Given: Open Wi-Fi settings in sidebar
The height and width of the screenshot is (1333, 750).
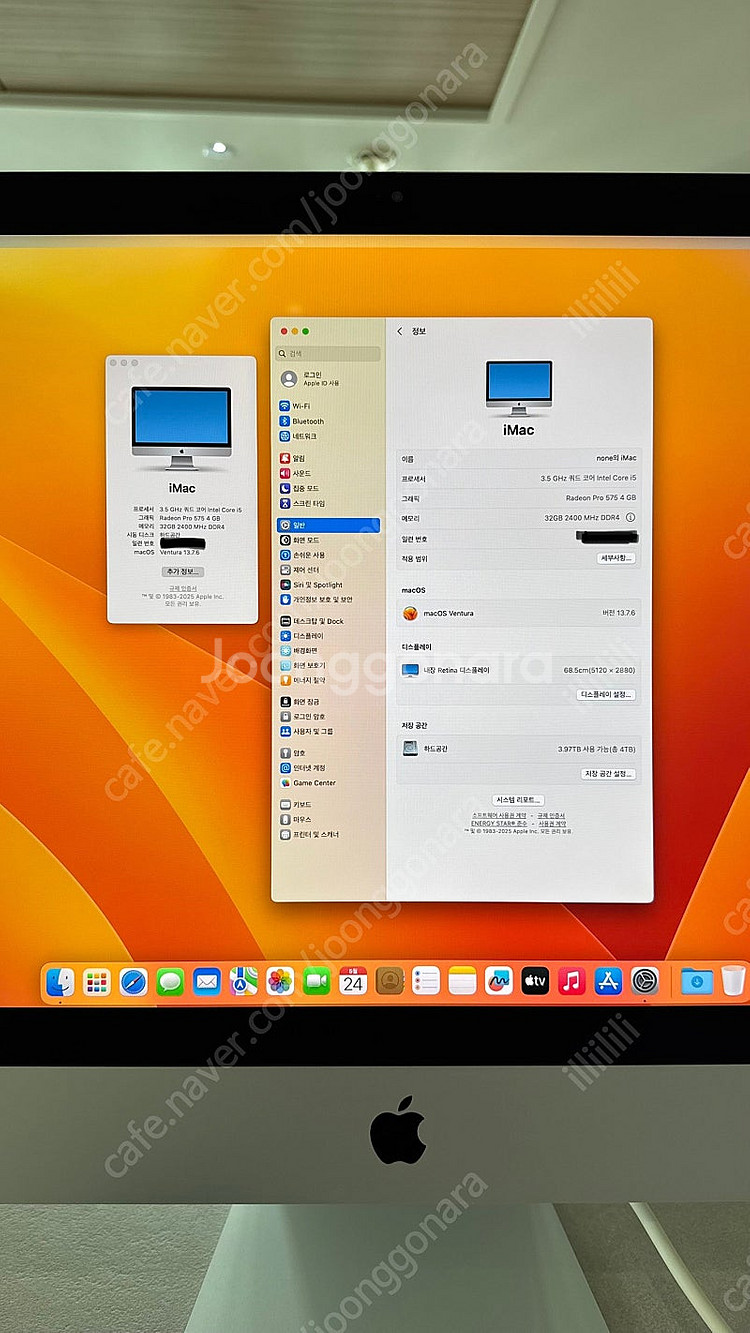Looking at the screenshot, I should tap(328, 406).
